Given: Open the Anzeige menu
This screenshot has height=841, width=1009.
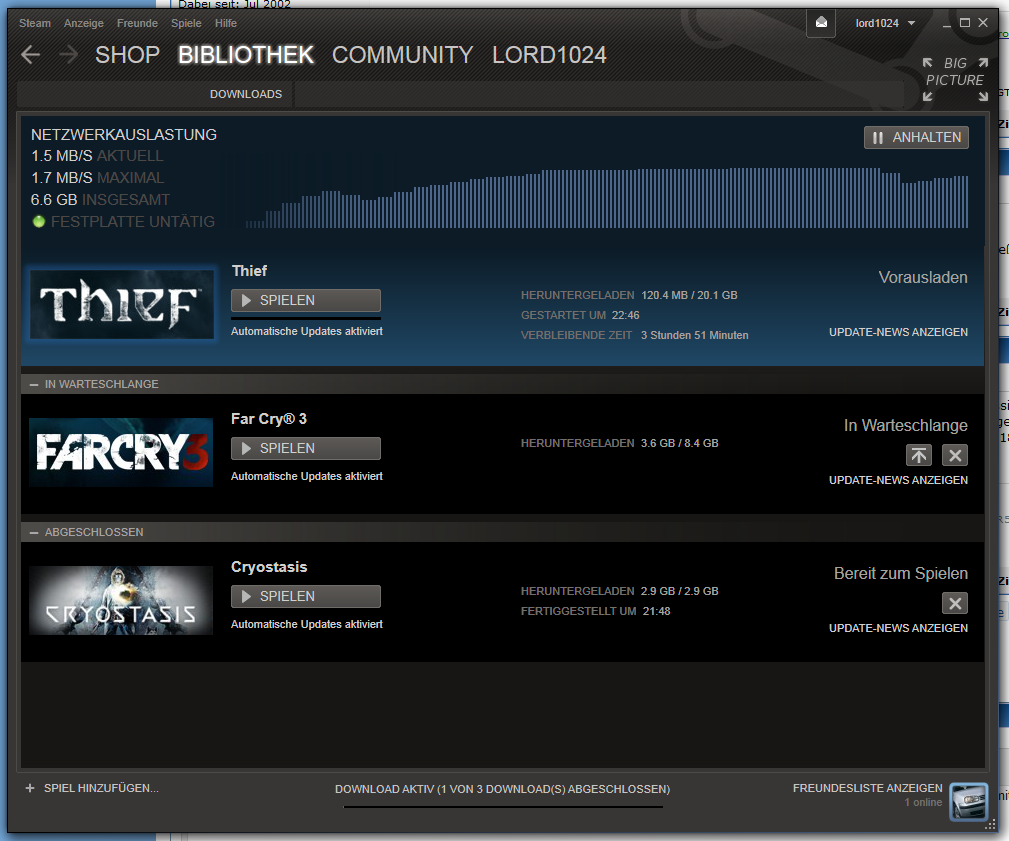Looking at the screenshot, I should (x=84, y=23).
